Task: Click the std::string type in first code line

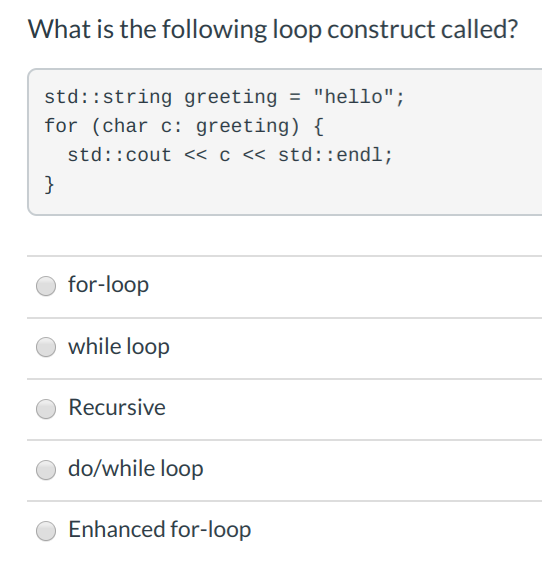Action: pyautogui.click(x=108, y=97)
